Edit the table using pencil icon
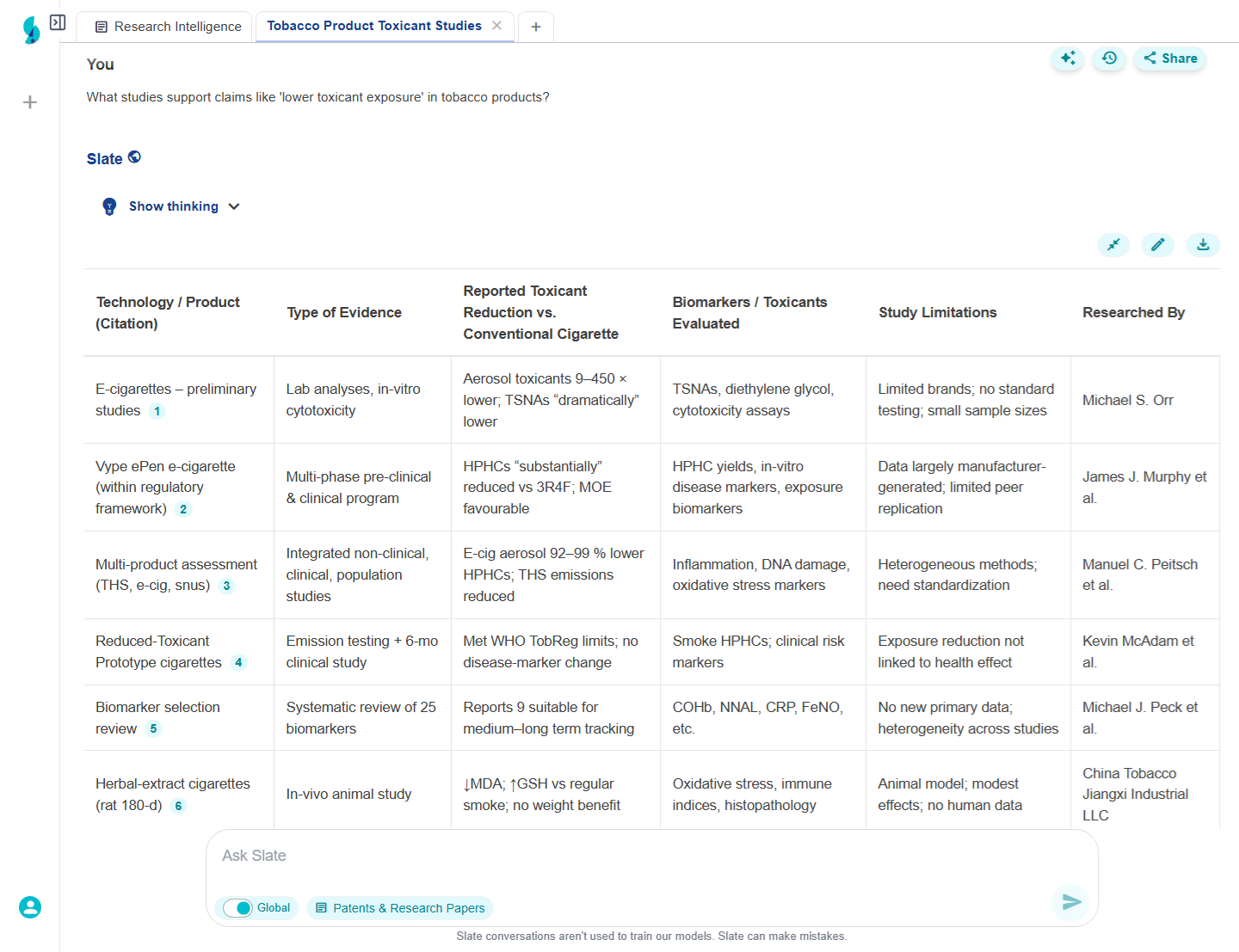 [x=1158, y=245]
